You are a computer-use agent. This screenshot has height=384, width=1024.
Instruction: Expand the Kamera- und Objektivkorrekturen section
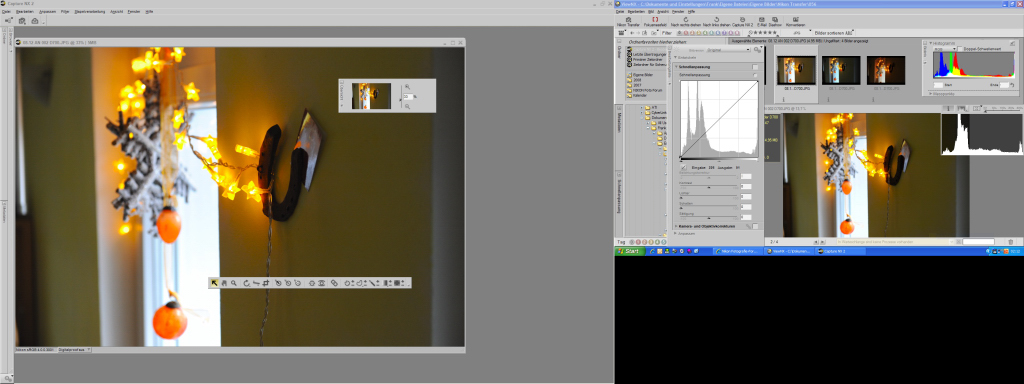click(676, 226)
